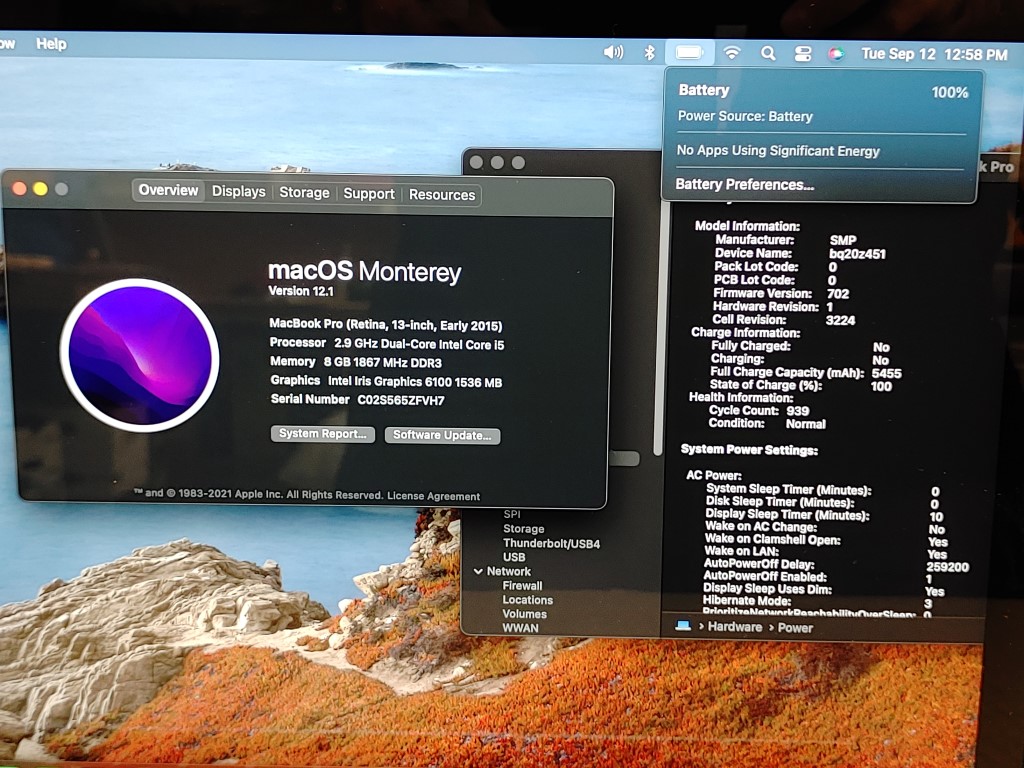Close the battery menu via its menu bar icon
The height and width of the screenshot is (768, 1024).
pos(689,52)
